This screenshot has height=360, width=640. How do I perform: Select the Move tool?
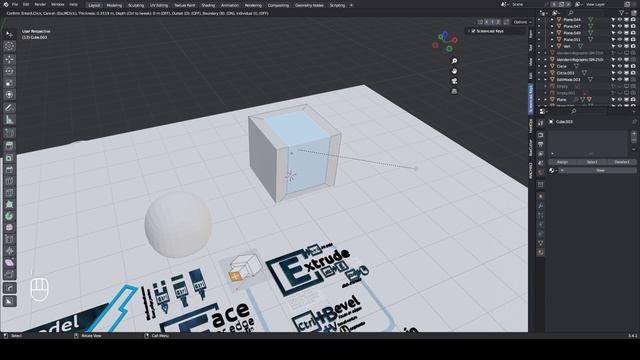[x=9, y=60]
